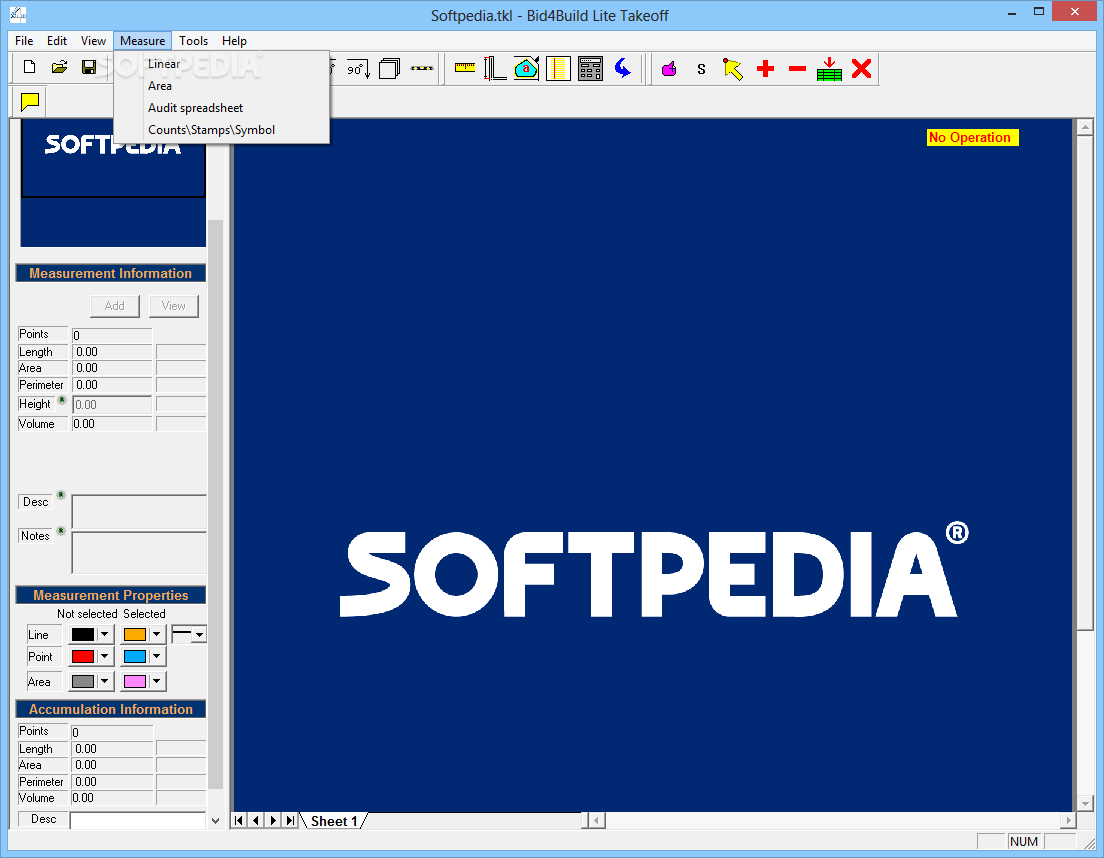Click the blue selected Point color swatch
This screenshot has width=1104, height=858.
click(134, 657)
